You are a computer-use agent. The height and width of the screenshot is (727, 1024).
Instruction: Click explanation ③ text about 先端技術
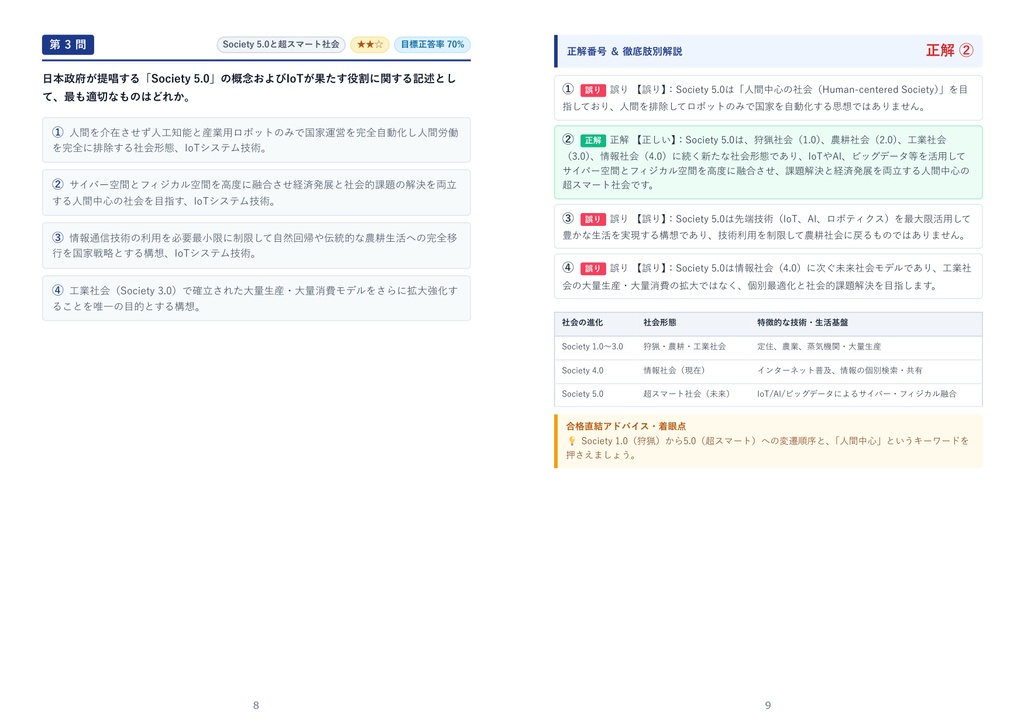[767, 227]
